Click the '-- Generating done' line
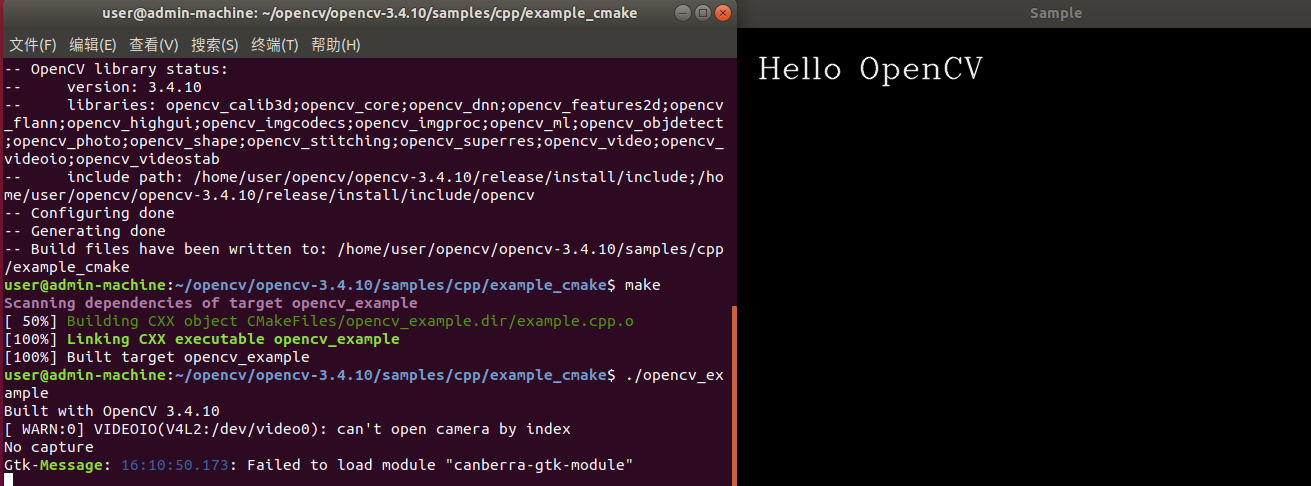1311x486 pixels. (x=85, y=231)
